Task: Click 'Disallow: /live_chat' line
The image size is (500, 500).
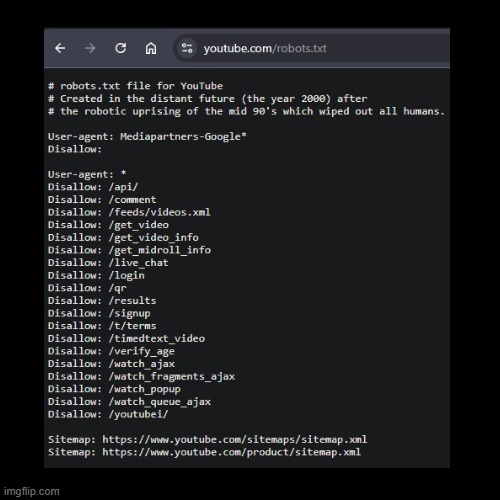Action: (x=108, y=263)
